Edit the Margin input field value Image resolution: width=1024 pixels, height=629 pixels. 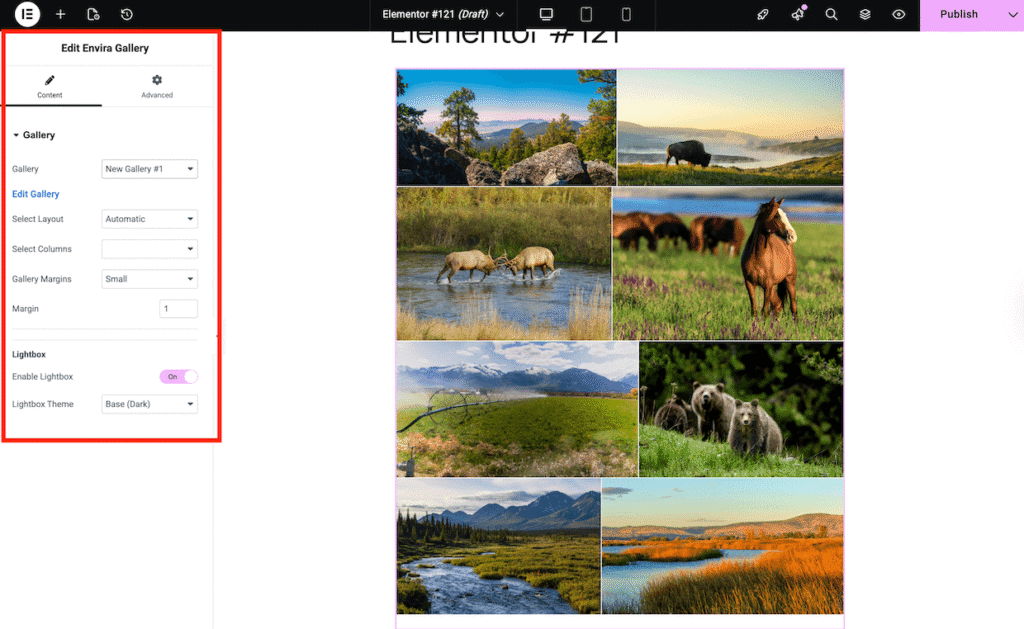[x=178, y=308]
